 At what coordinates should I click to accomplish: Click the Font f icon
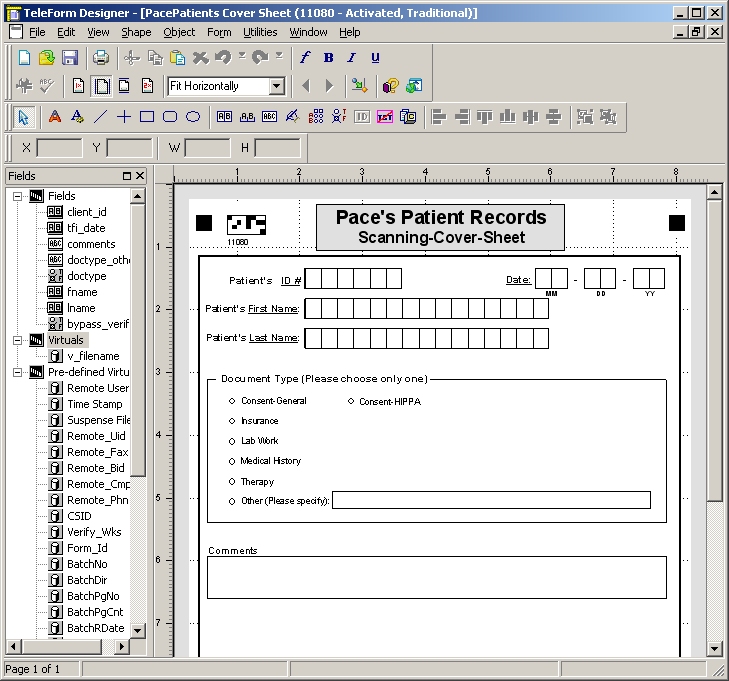click(305, 58)
